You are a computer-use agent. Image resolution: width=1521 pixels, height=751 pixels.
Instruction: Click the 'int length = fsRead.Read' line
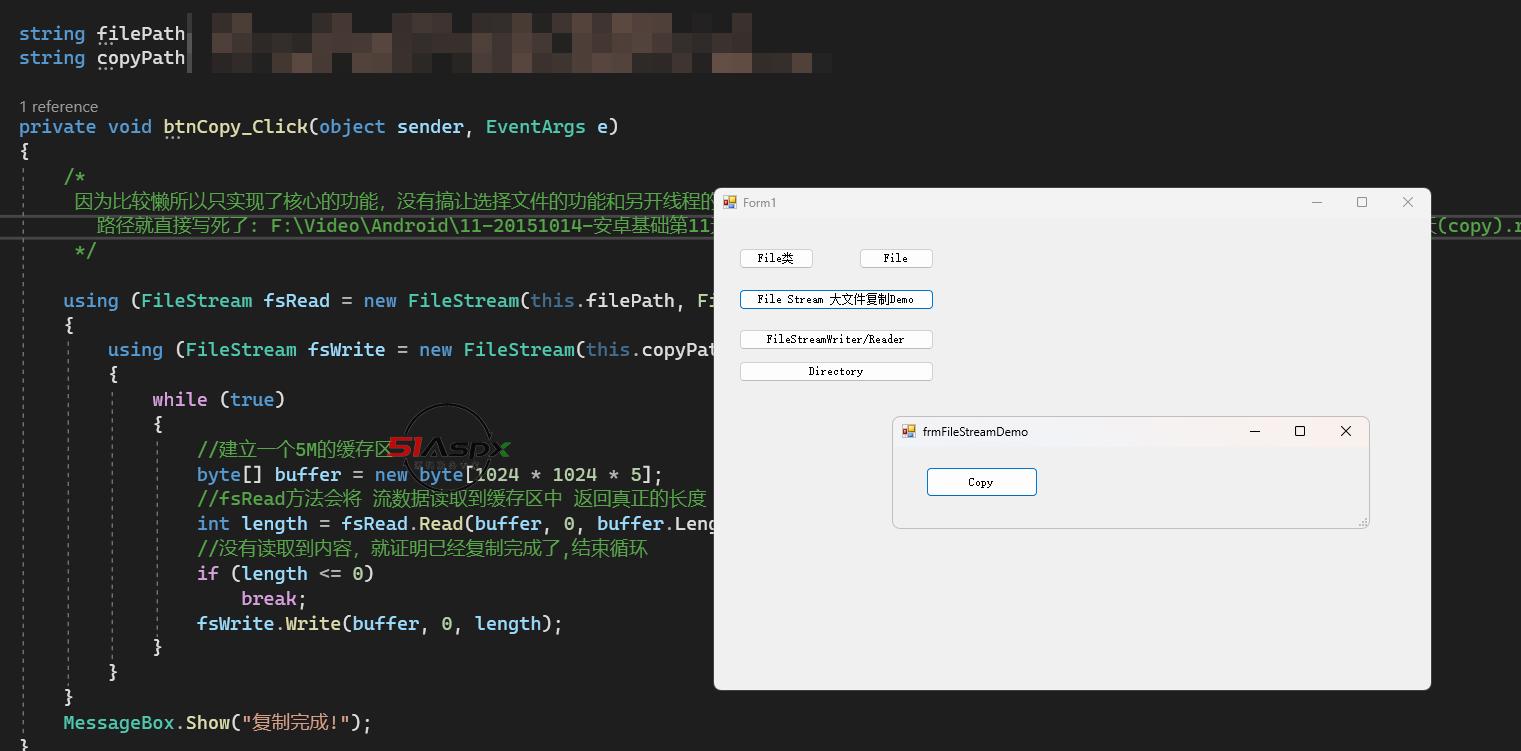[455, 523]
